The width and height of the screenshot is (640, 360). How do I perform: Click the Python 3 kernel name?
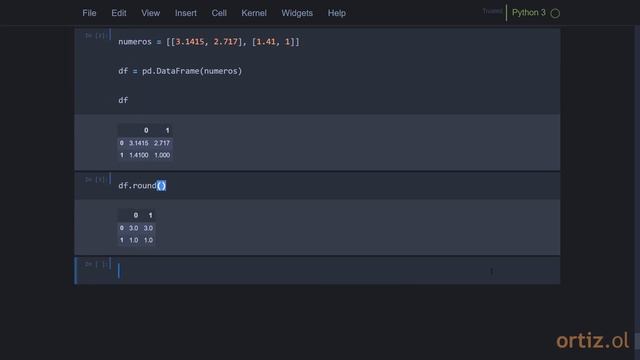(529, 13)
